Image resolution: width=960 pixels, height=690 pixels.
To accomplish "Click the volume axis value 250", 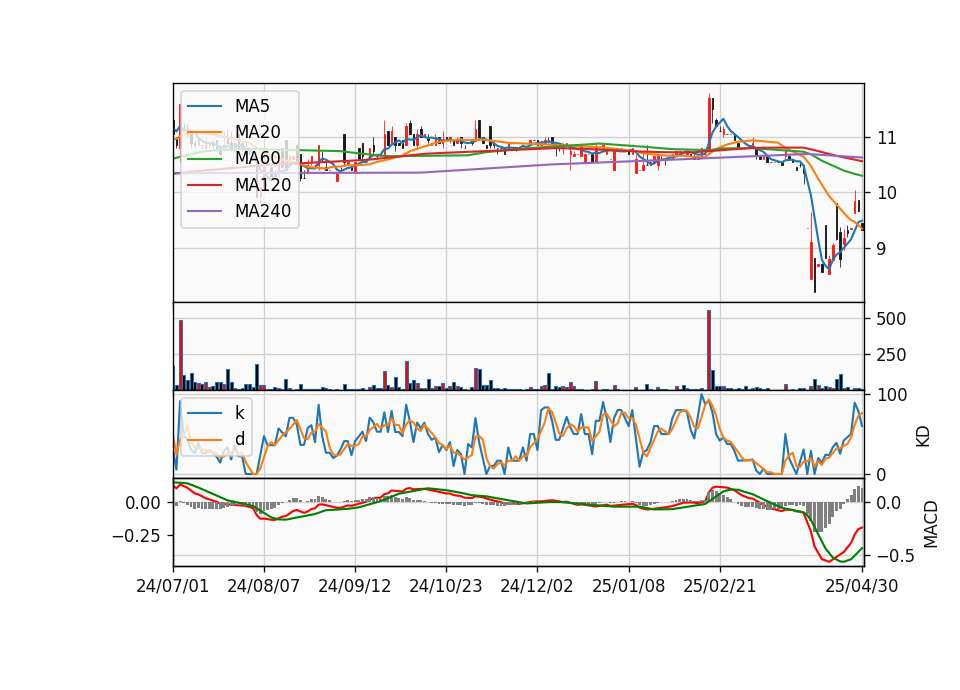I will coord(891,355).
